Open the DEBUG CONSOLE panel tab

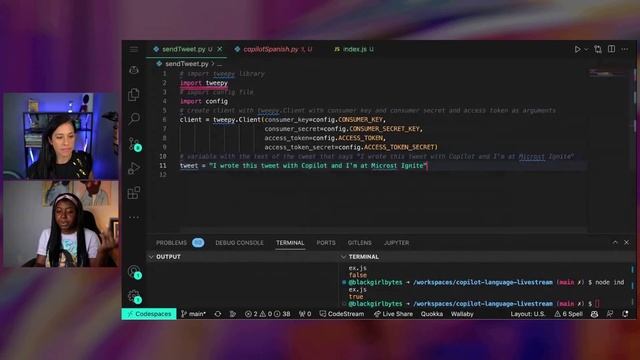tap(239, 243)
